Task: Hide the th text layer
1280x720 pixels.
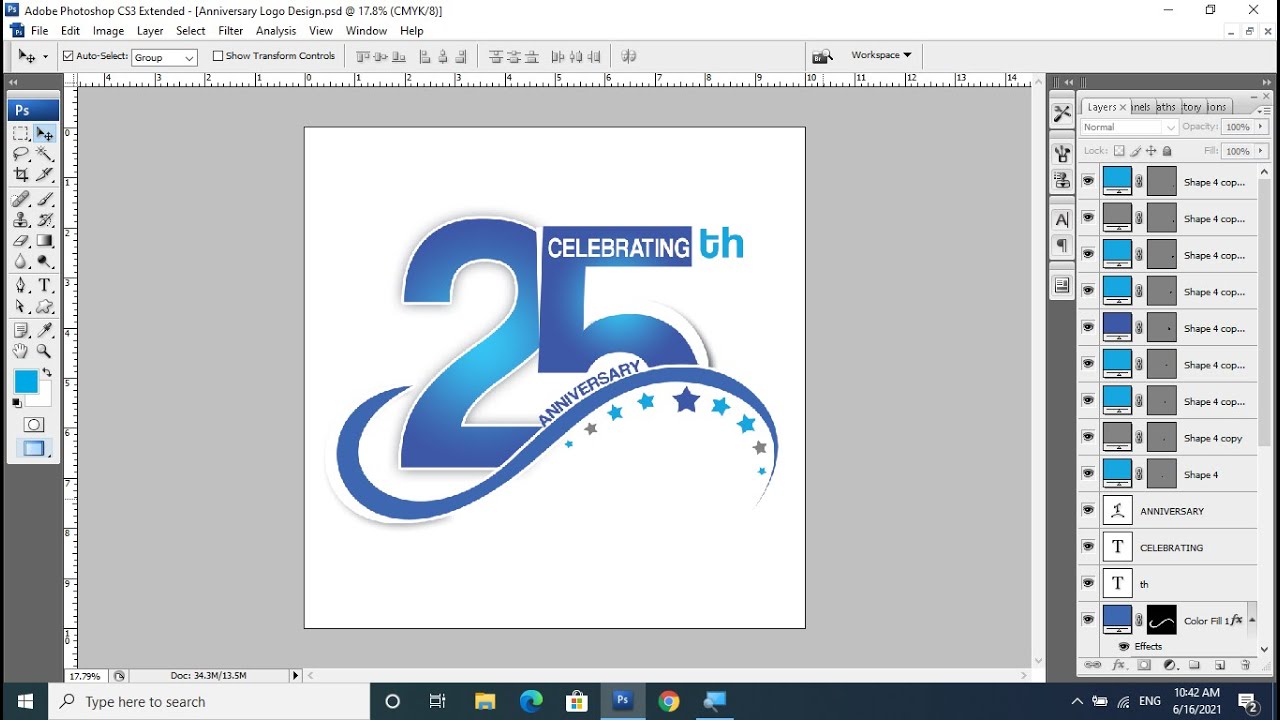Action: tap(1088, 583)
